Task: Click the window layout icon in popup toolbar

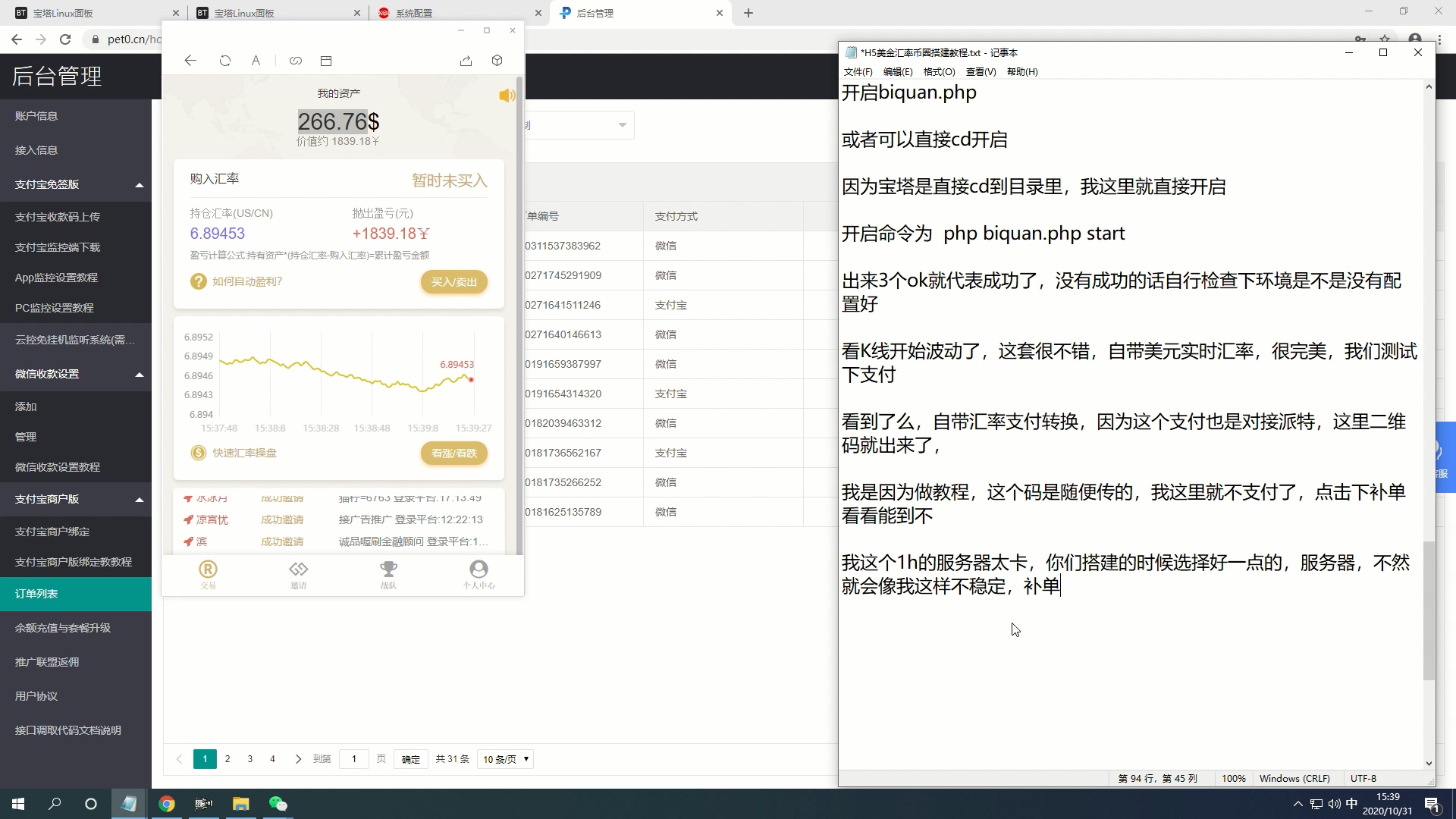Action: (326, 61)
